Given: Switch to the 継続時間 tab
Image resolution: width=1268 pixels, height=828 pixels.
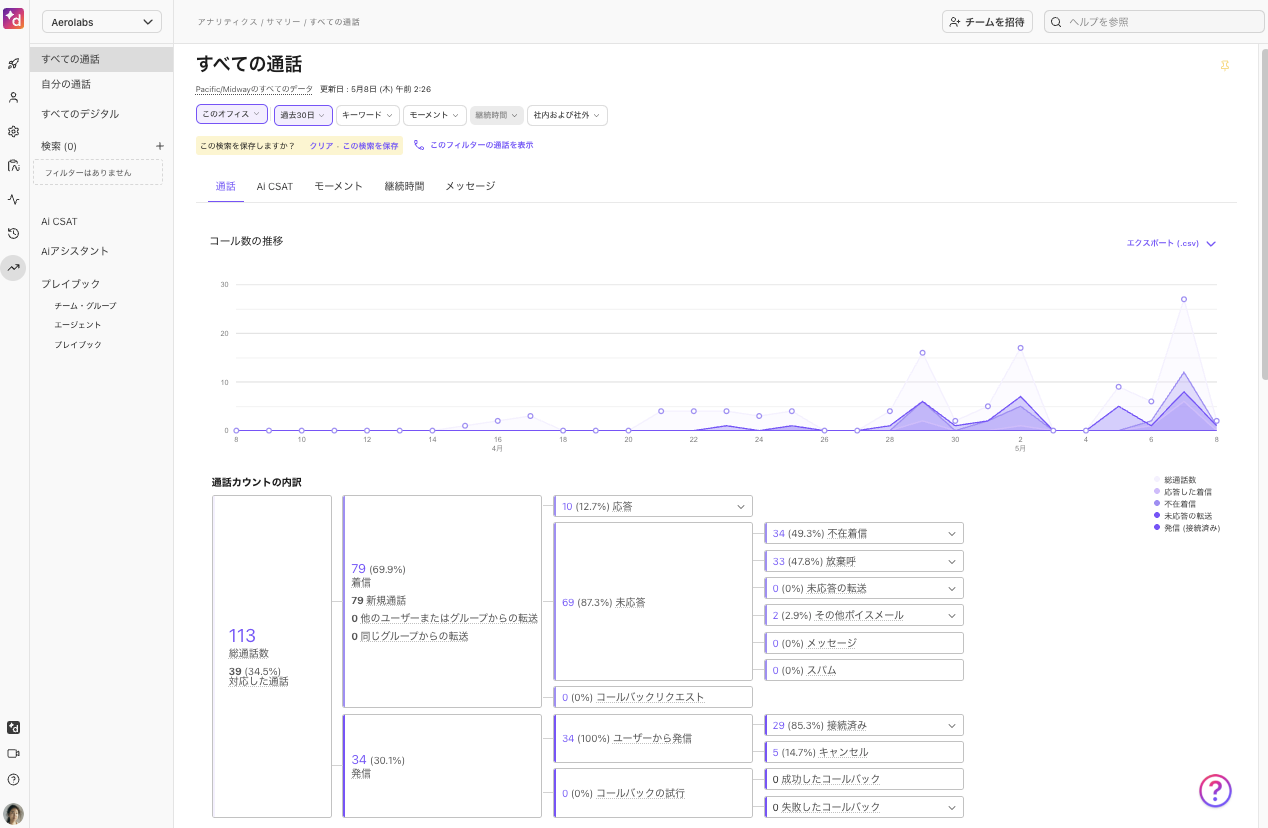Looking at the screenshot, I should click(404, 186).
